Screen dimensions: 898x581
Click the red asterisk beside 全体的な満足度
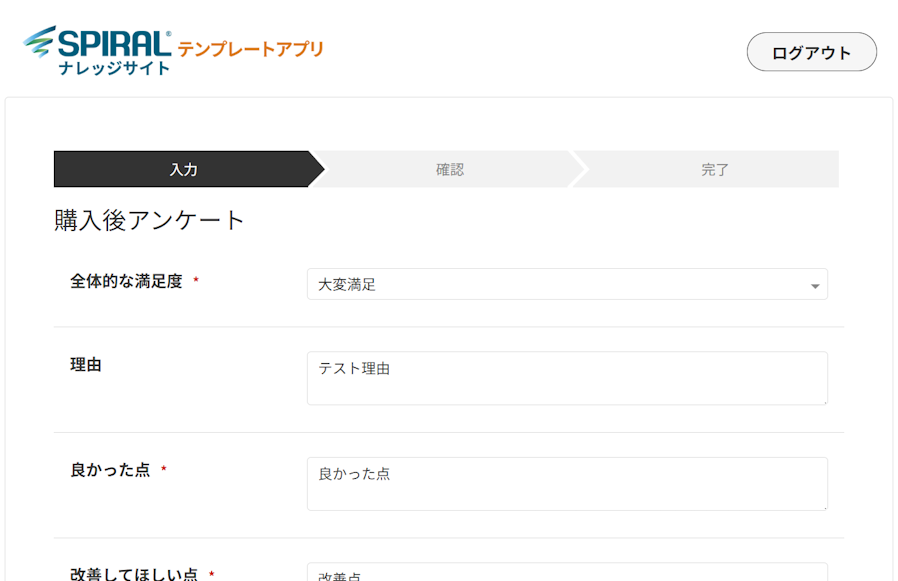pyautogui.click(x=196, y=282)
